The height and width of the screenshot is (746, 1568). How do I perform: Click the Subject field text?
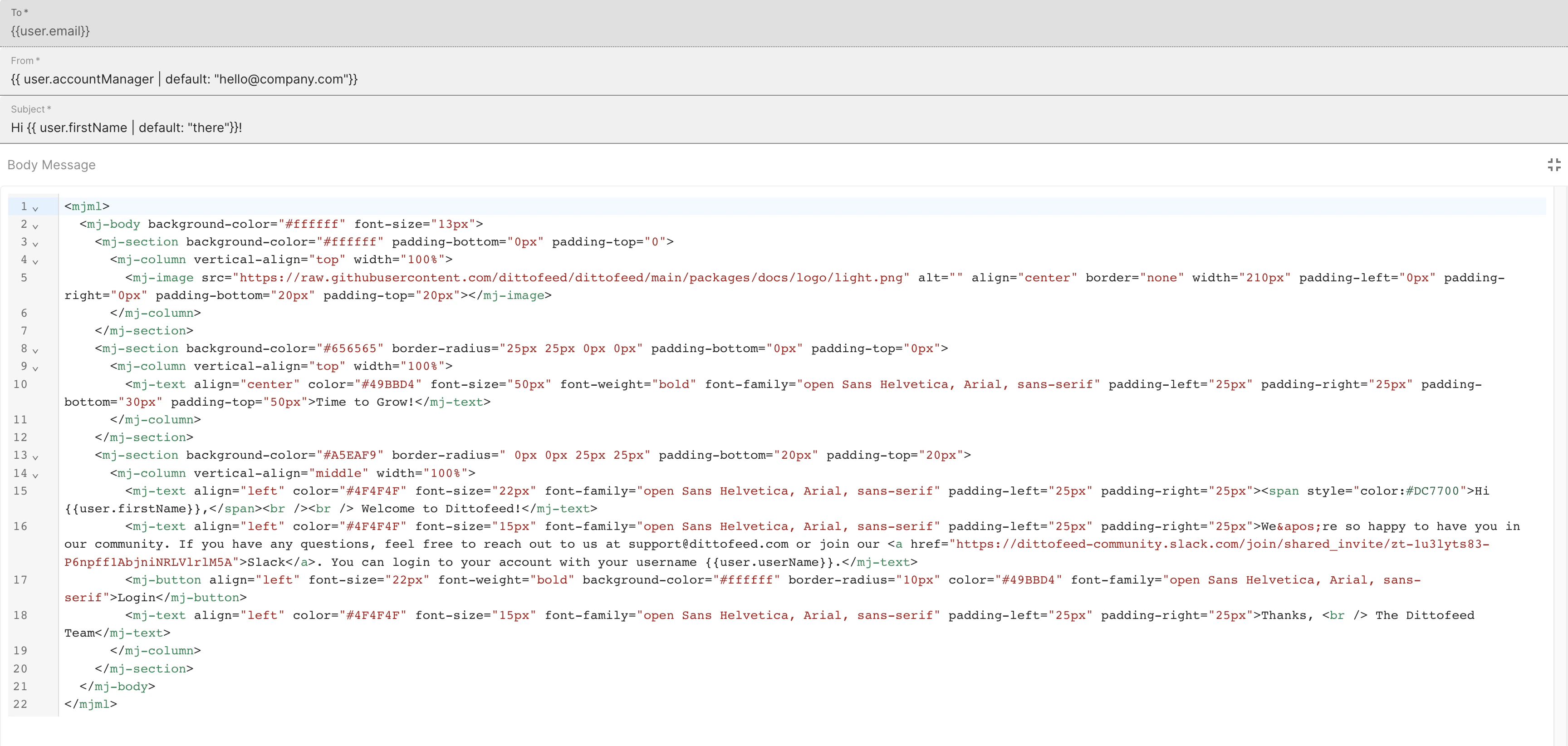tap(126, 128)
